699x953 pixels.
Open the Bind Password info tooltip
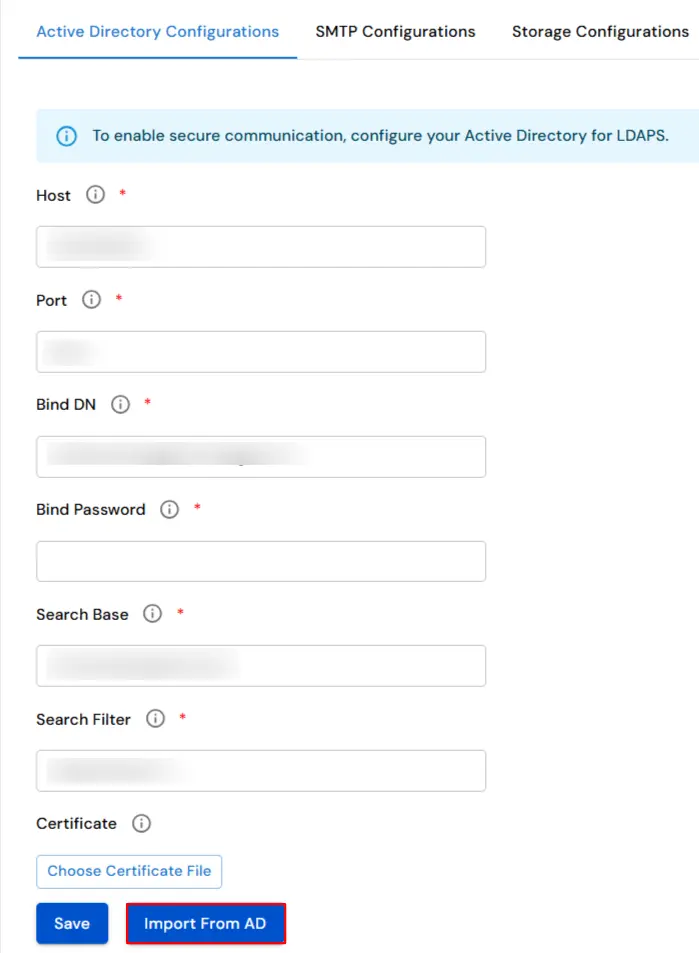[x=169, y=509]
